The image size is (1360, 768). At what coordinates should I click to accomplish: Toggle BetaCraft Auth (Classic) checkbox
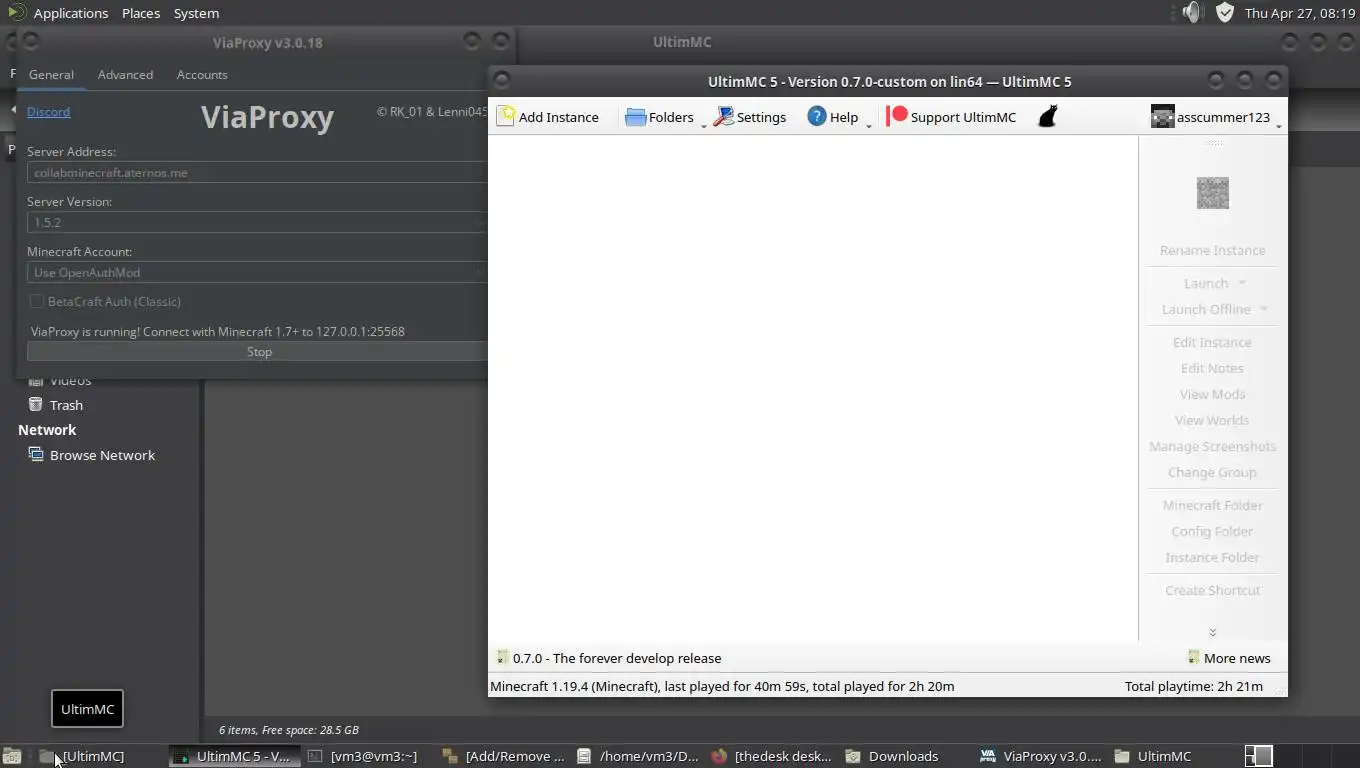point(37,301)
